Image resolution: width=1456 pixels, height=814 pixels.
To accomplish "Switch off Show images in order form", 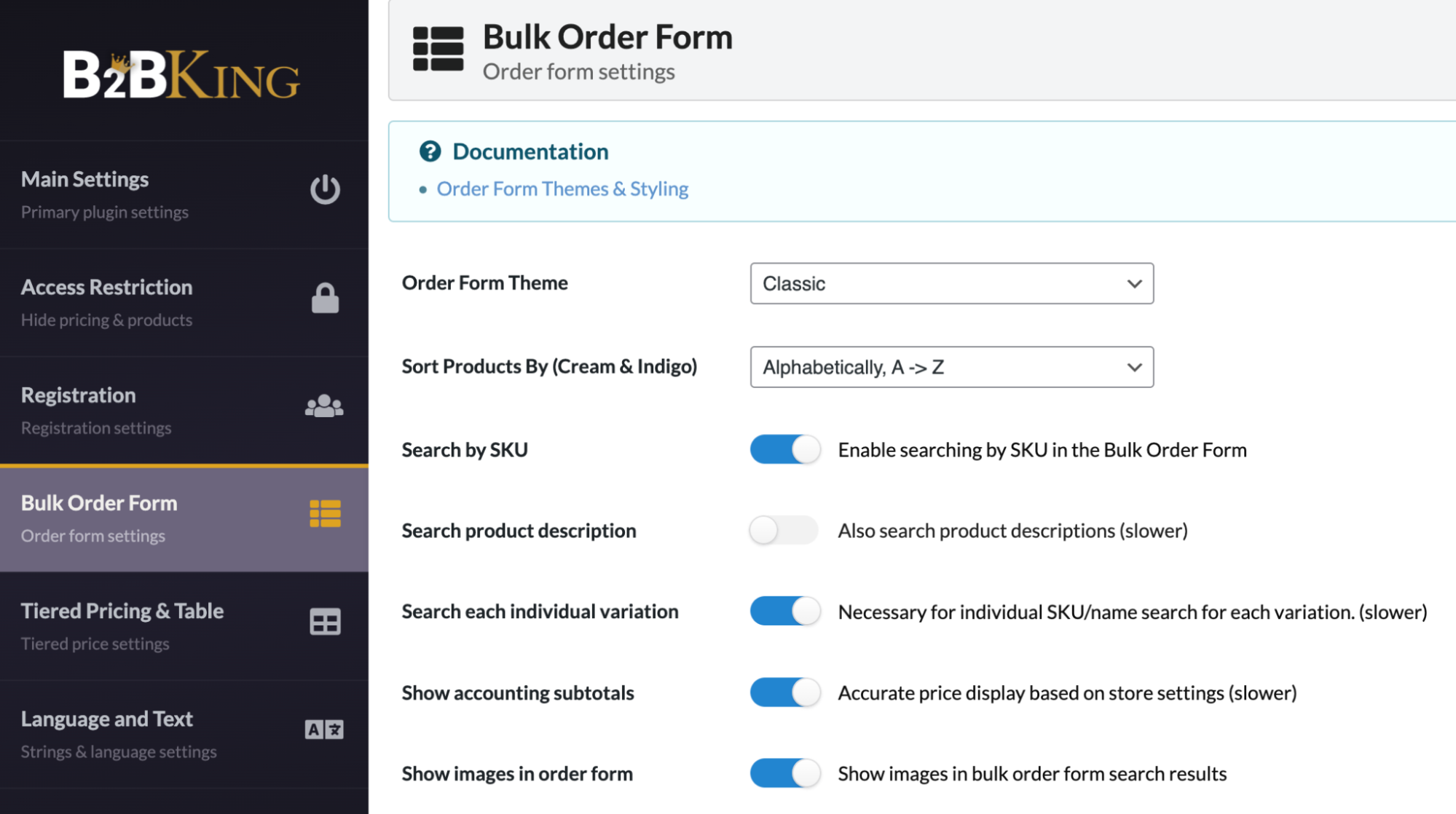I will coord(784,773).
